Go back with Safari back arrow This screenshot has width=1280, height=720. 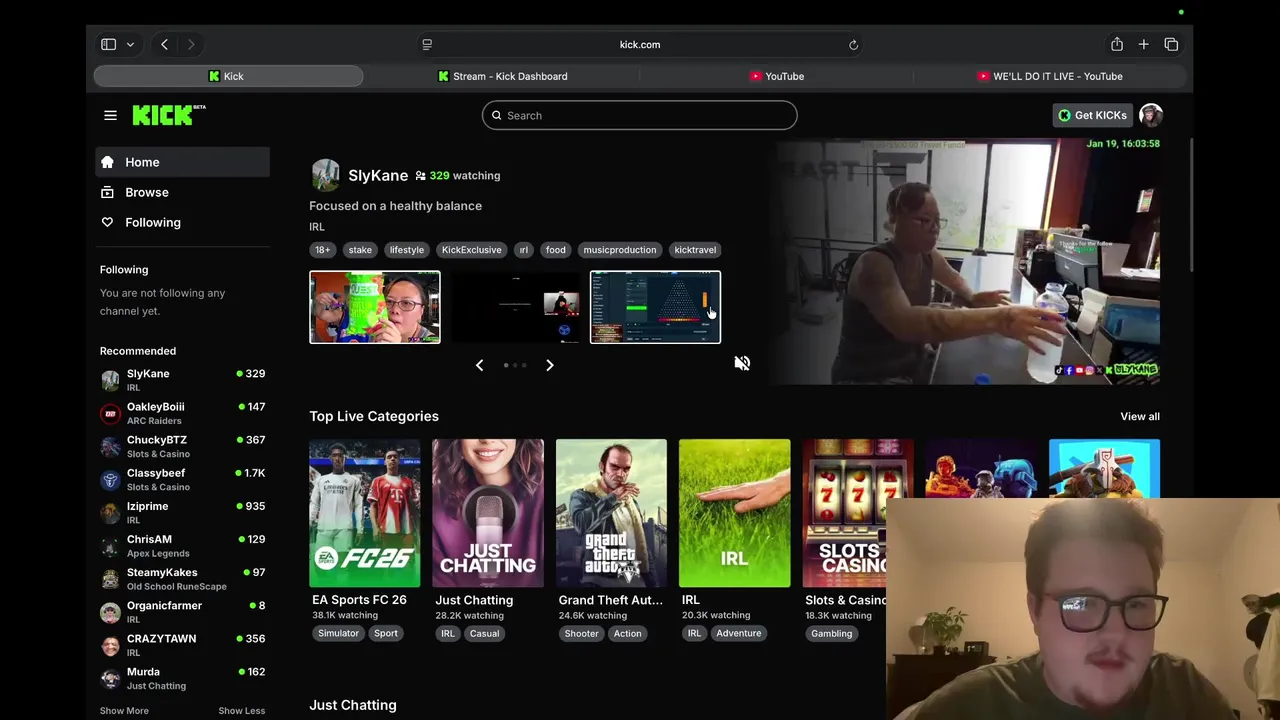164,44
